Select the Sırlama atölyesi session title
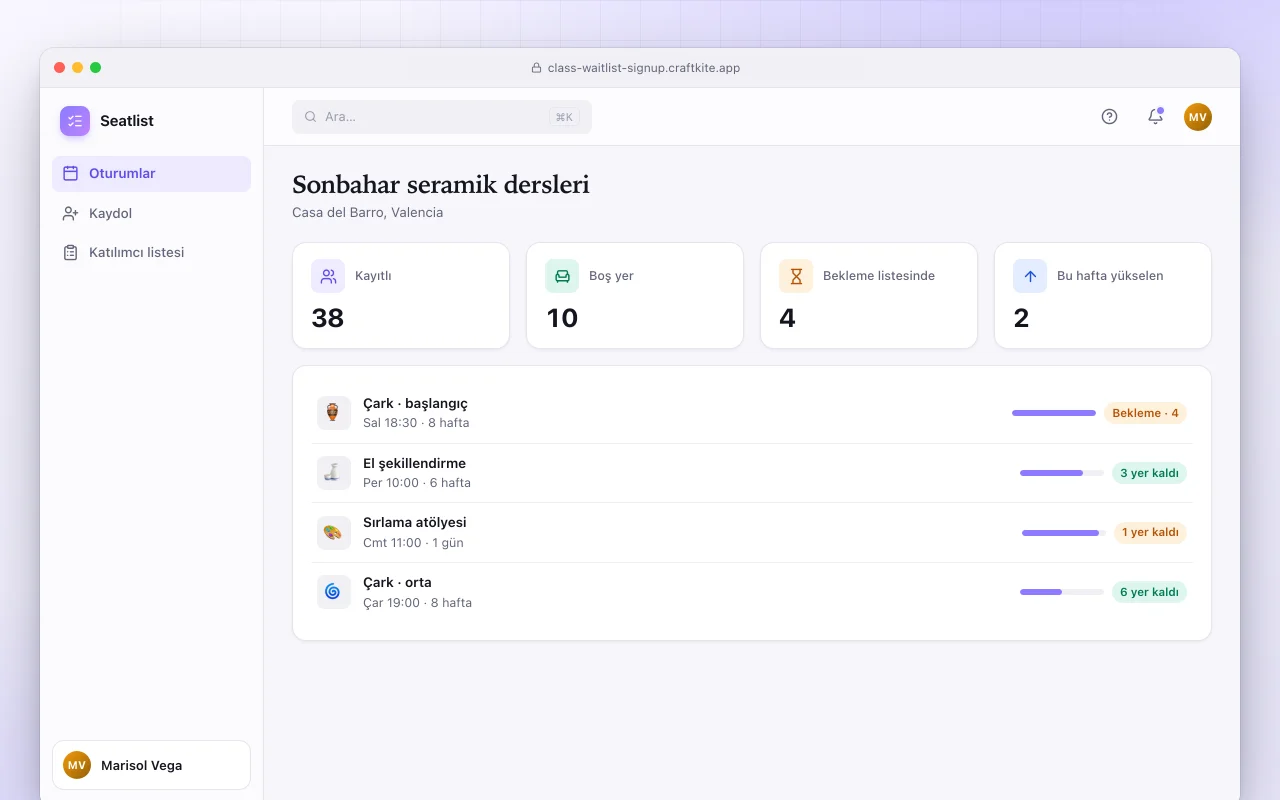 [415, 523]
